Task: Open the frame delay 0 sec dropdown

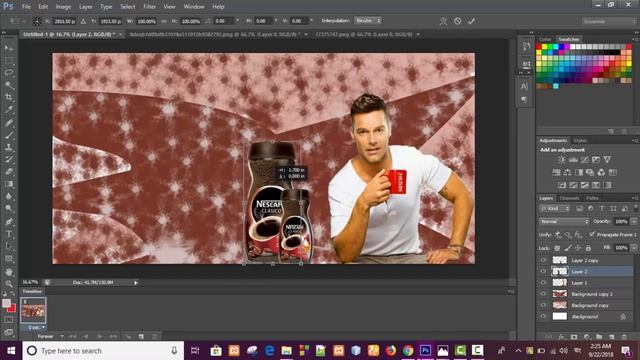Action: [x=36, y=327]
